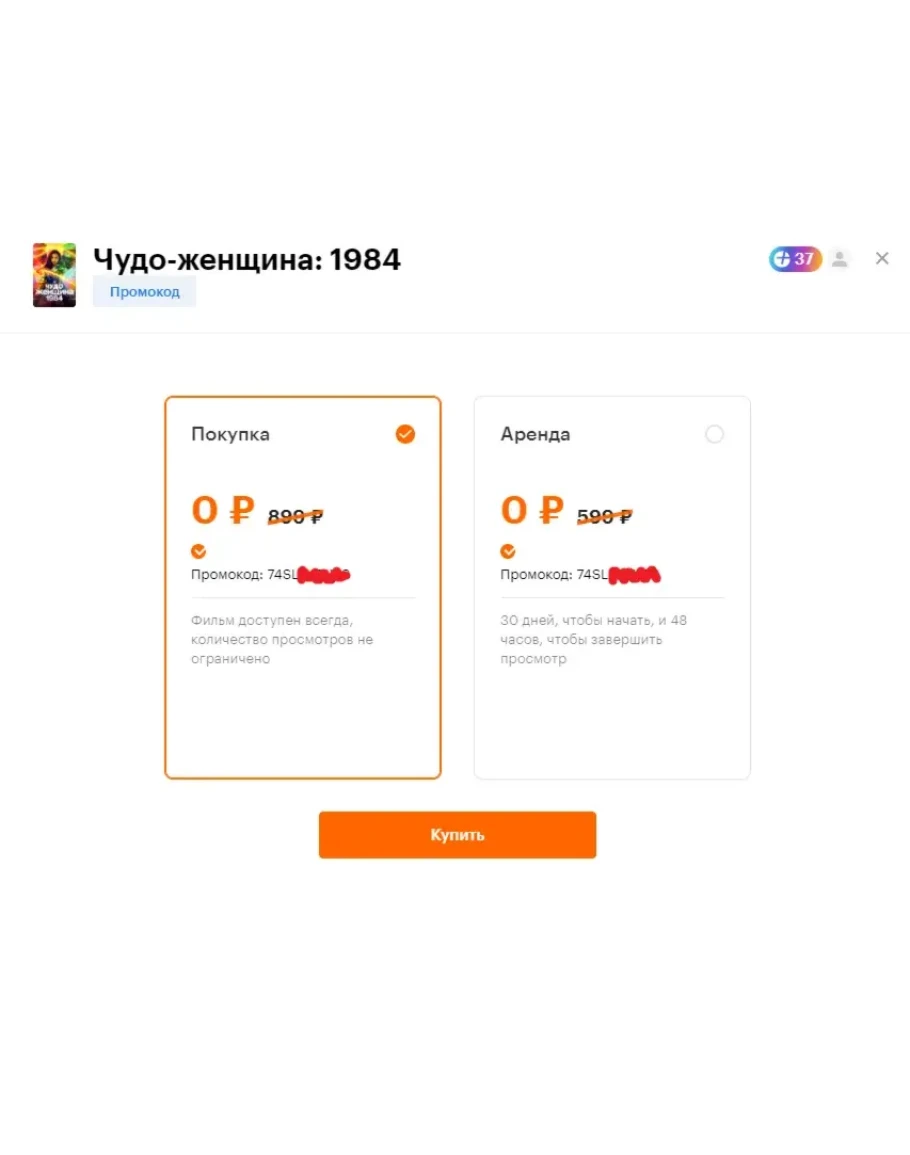Click the Wonder Woman 1984 poster thumbnail
This screenshot has width=910, height=1155.
54,275
